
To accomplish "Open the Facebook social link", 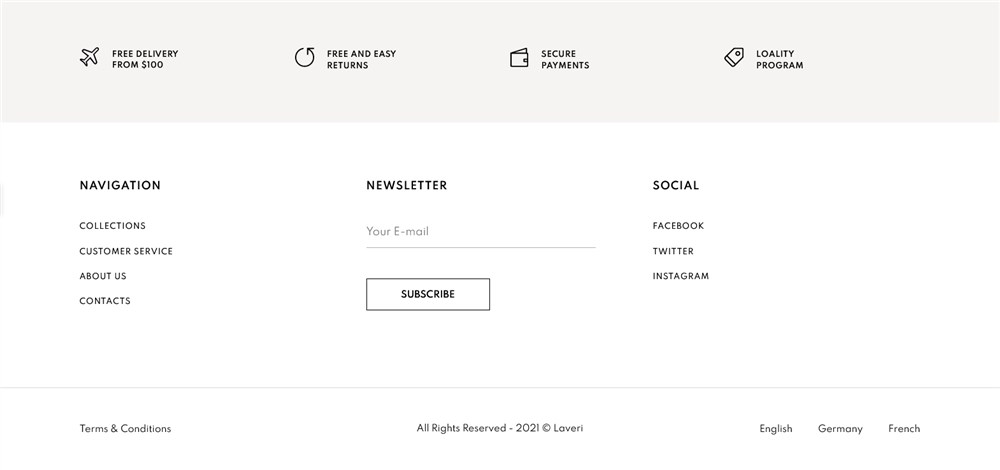I will click(x=678, y=226).
